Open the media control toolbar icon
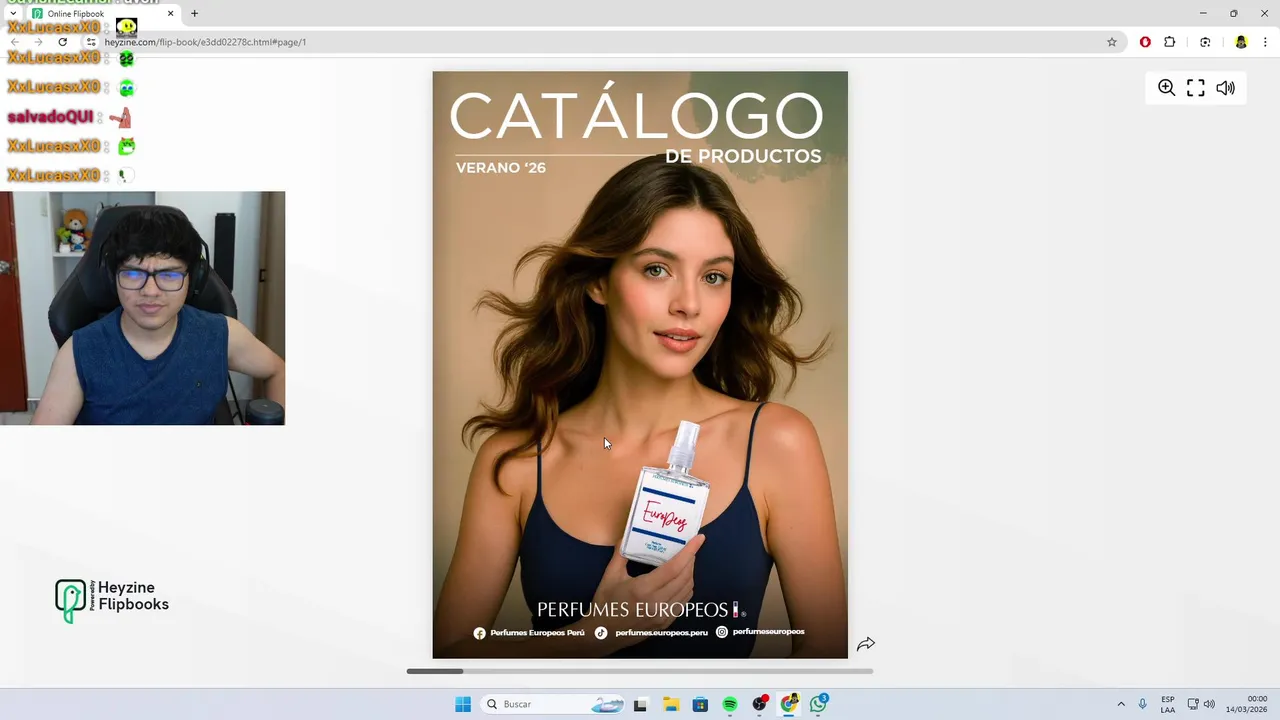1280x720 pixels. pyautogui.click(x=1205, y=42)
